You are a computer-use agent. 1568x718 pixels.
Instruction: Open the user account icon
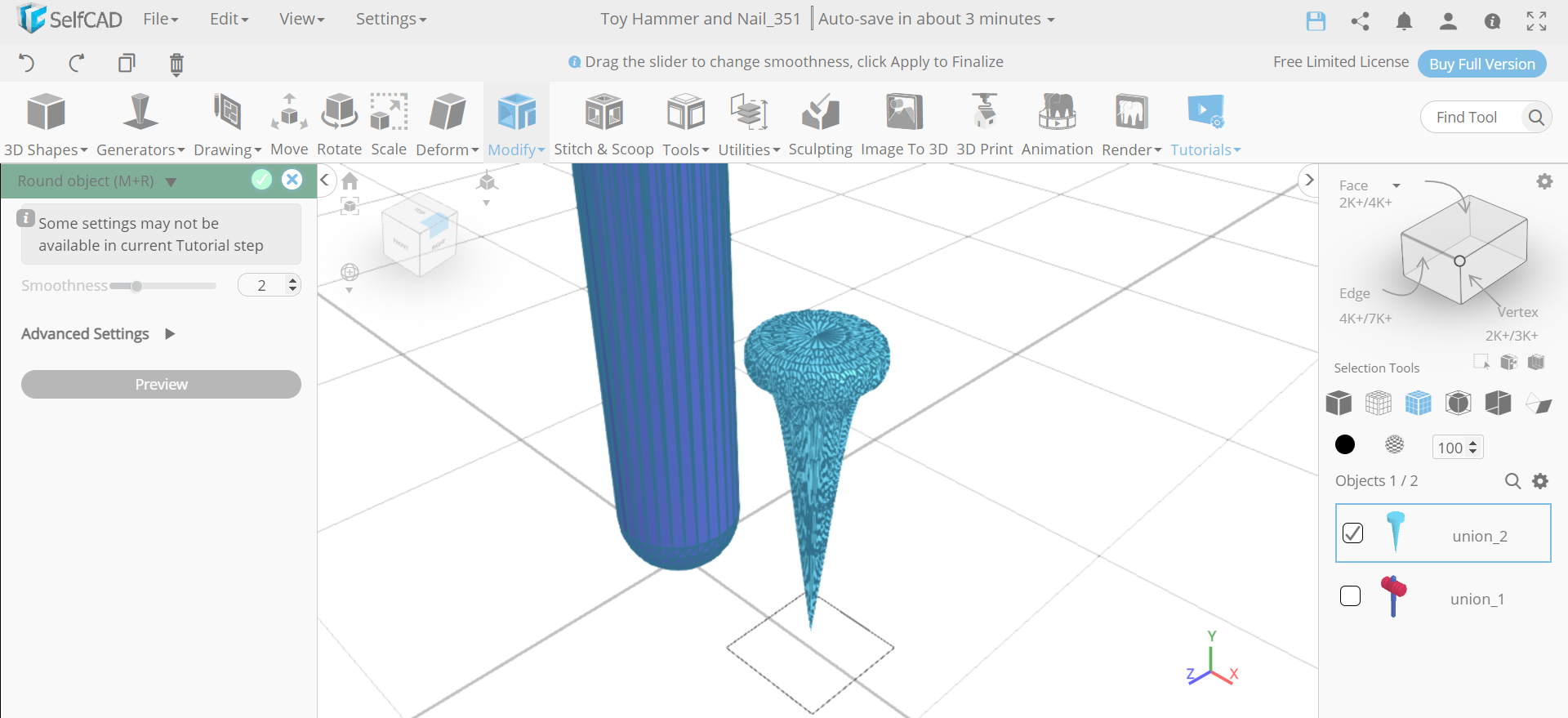tap(1448, 21)
